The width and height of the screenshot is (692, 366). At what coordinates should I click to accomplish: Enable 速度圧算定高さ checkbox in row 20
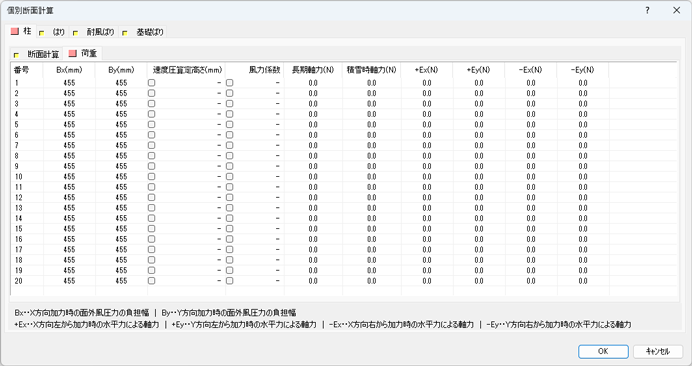[x=151, y=281]
